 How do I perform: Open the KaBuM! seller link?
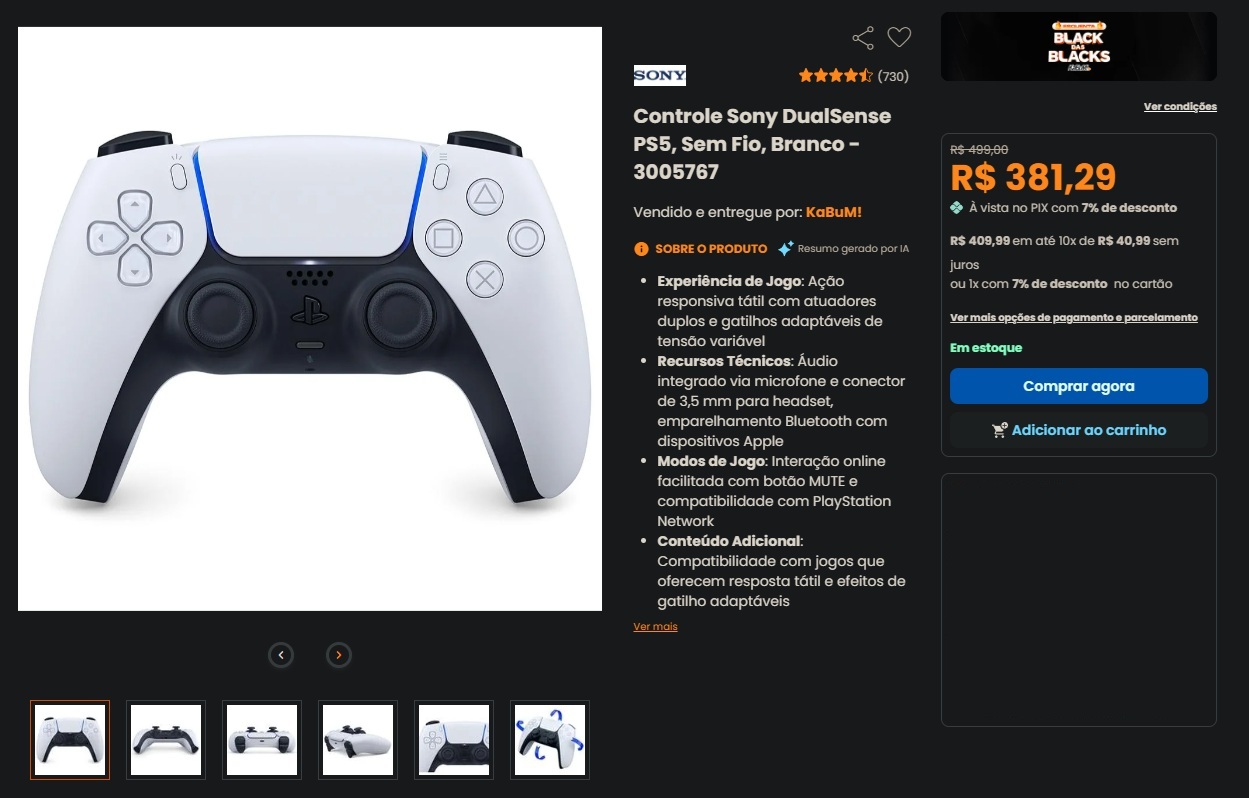point(833,212)
